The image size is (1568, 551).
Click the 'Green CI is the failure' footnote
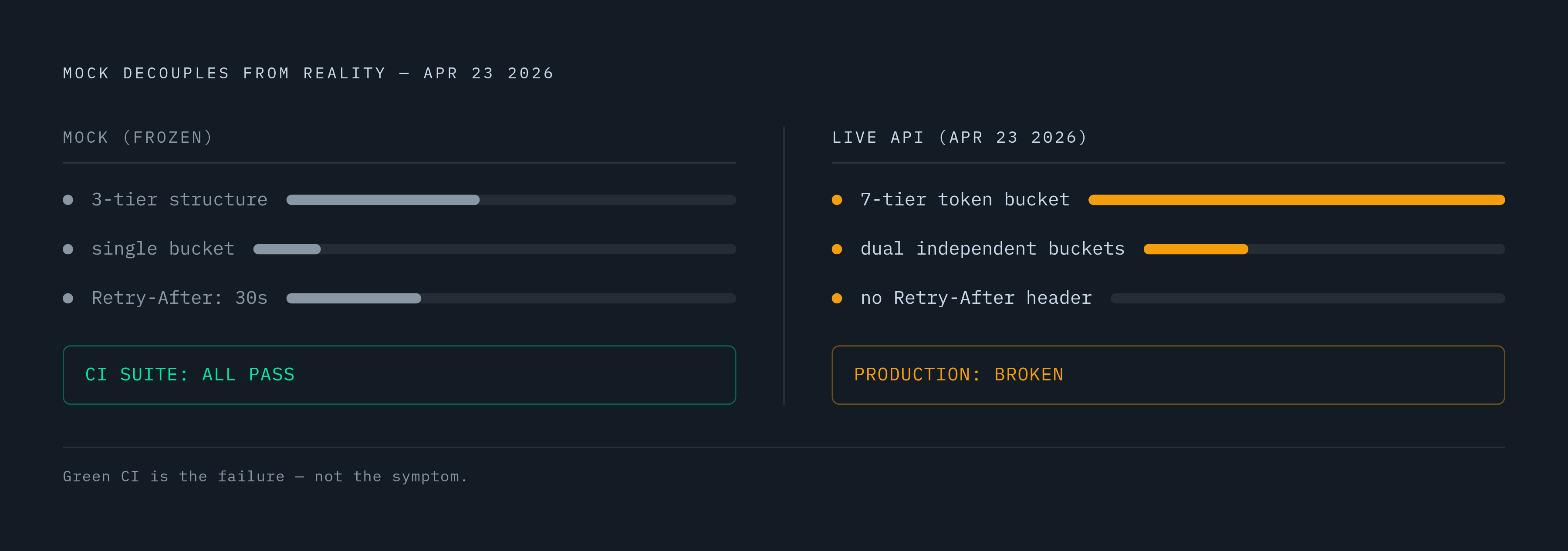265,476
